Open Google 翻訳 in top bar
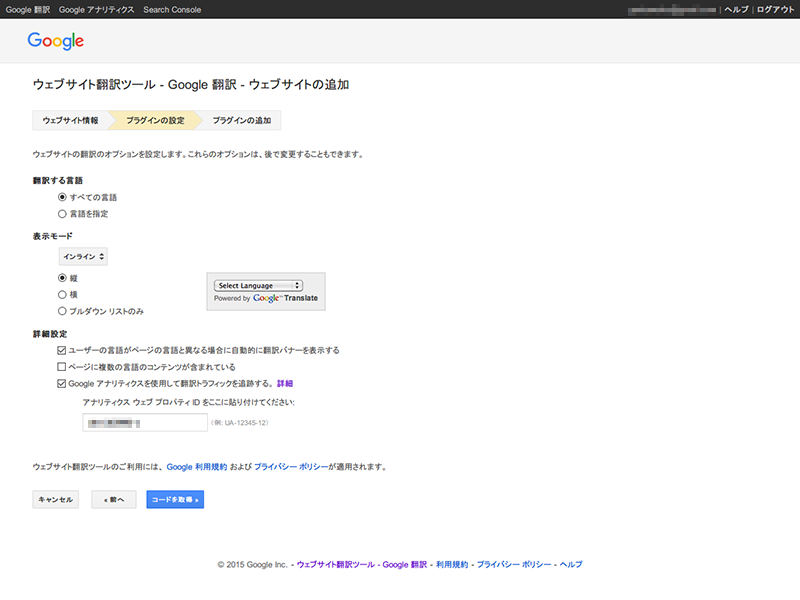 (28, 10)
